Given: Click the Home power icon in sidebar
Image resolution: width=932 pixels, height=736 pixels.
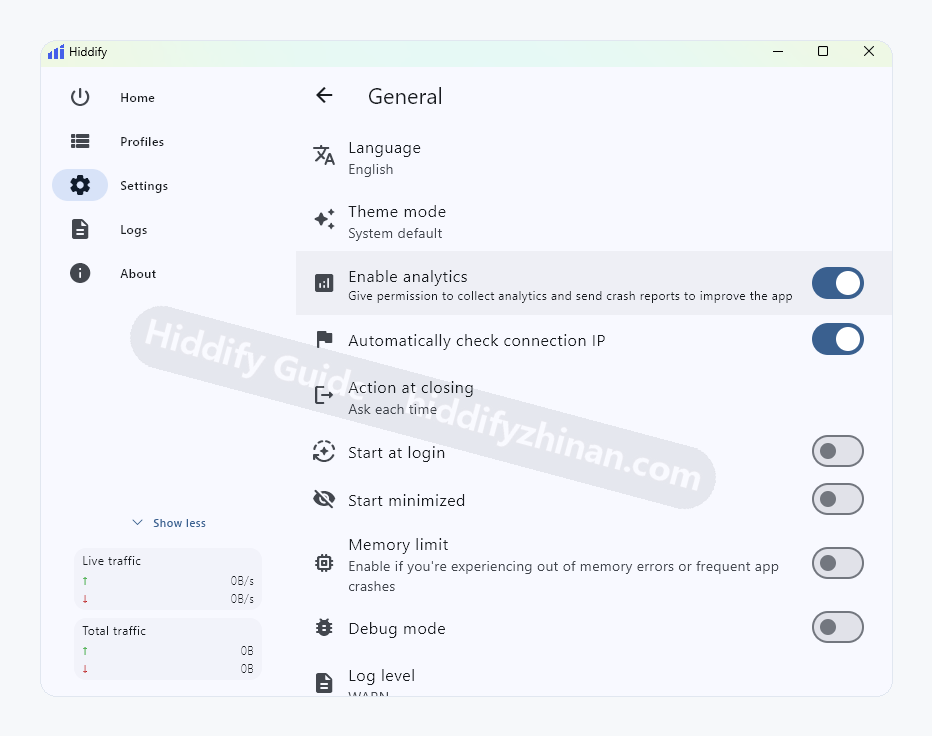Looking at the screenshot, I should coord(80,97).
